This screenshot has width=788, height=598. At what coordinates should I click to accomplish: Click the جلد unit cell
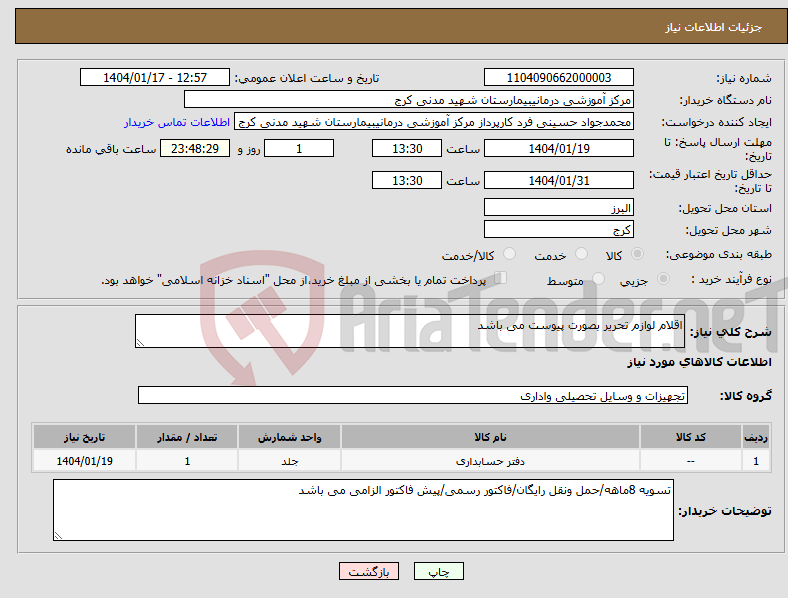point(289,461)
